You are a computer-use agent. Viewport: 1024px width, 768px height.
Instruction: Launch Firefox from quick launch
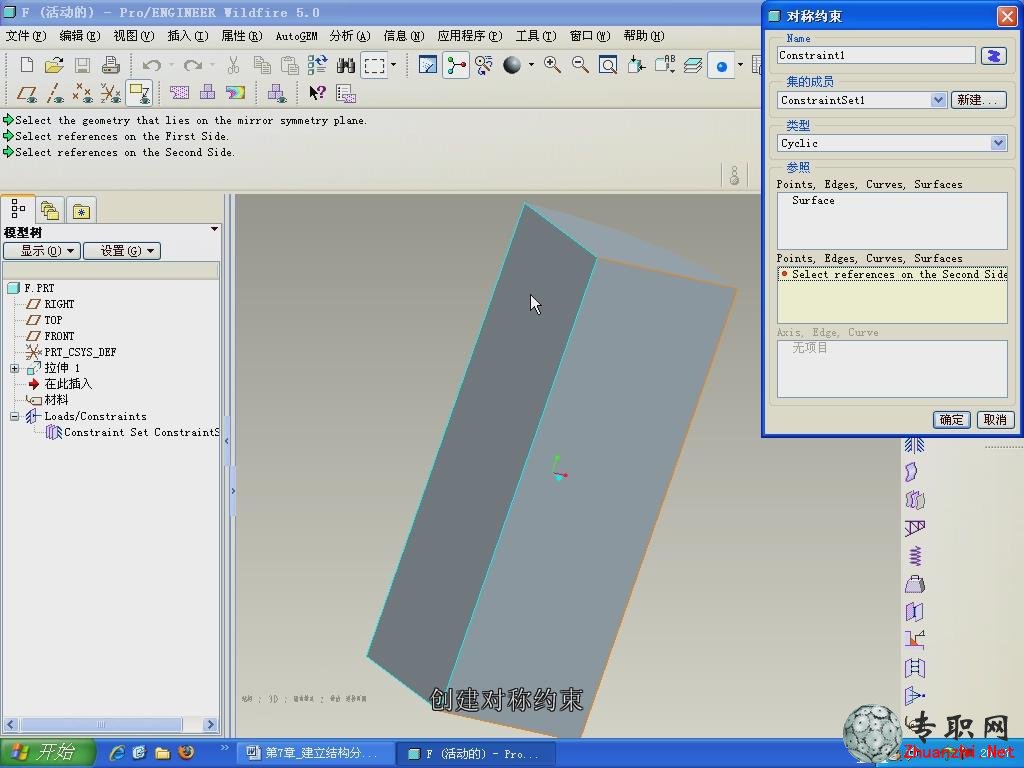click(186, 753)
